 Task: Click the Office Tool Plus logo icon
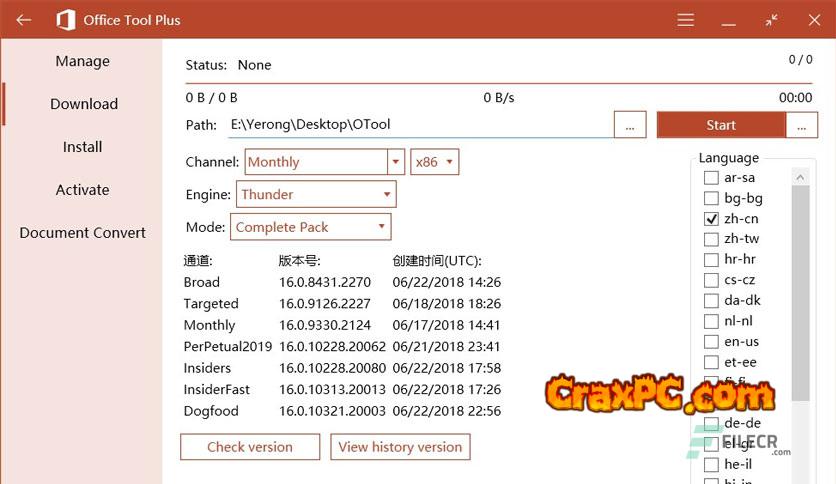[66, 20]
